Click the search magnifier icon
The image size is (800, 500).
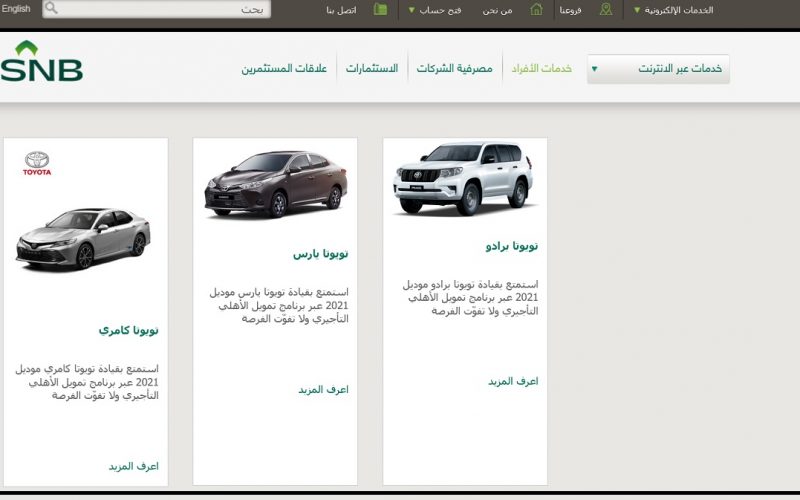pyautogui.click(x=51, y=8)
